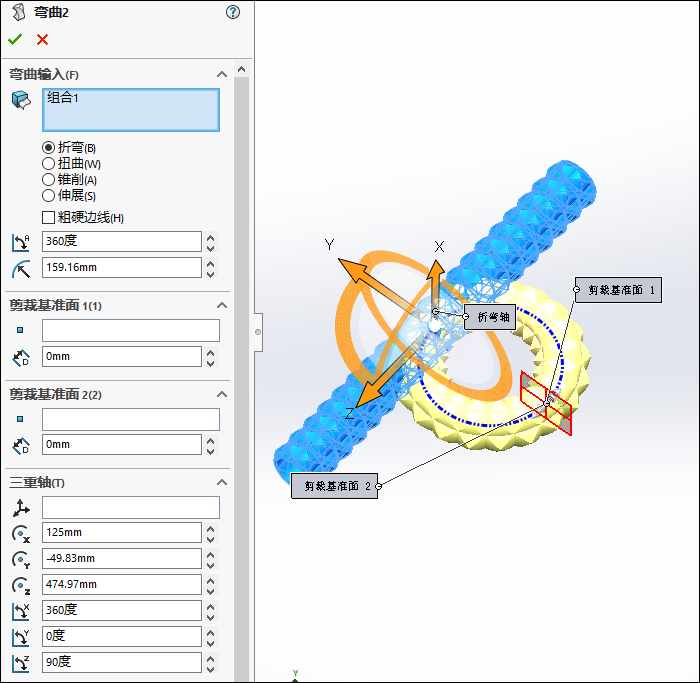Screen dimensions: 700x683
Task: Click the 折弯轴 callout label in viewport
Action: (490, 317)
